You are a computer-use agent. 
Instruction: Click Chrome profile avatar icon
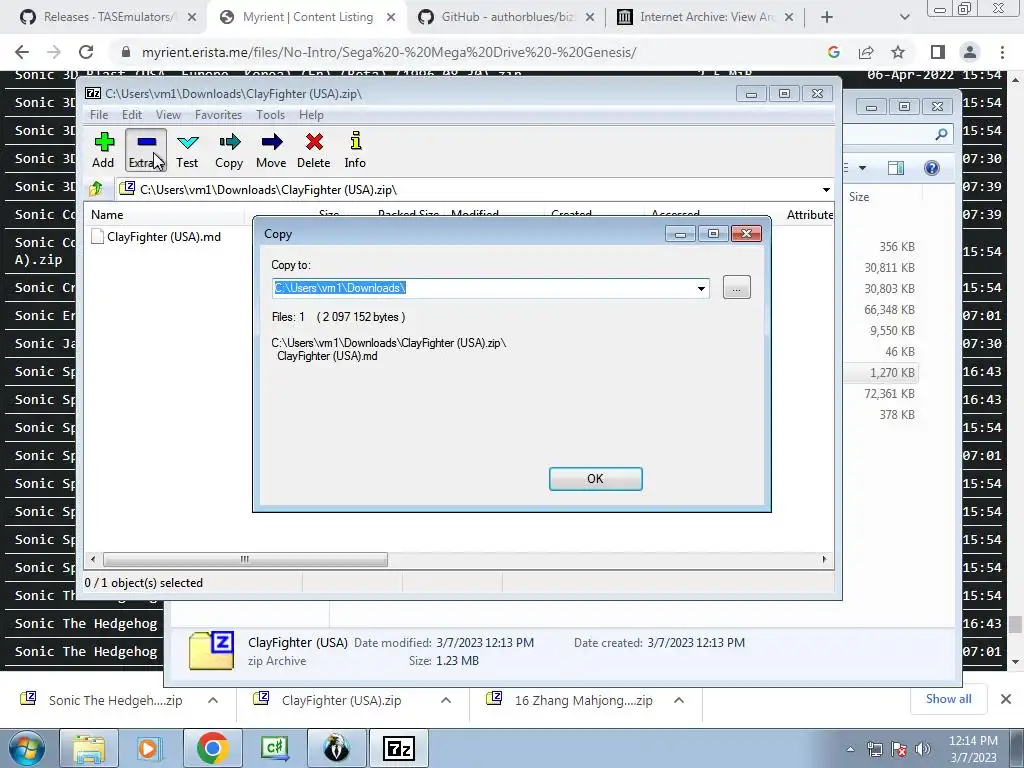[x=970, y=52]
